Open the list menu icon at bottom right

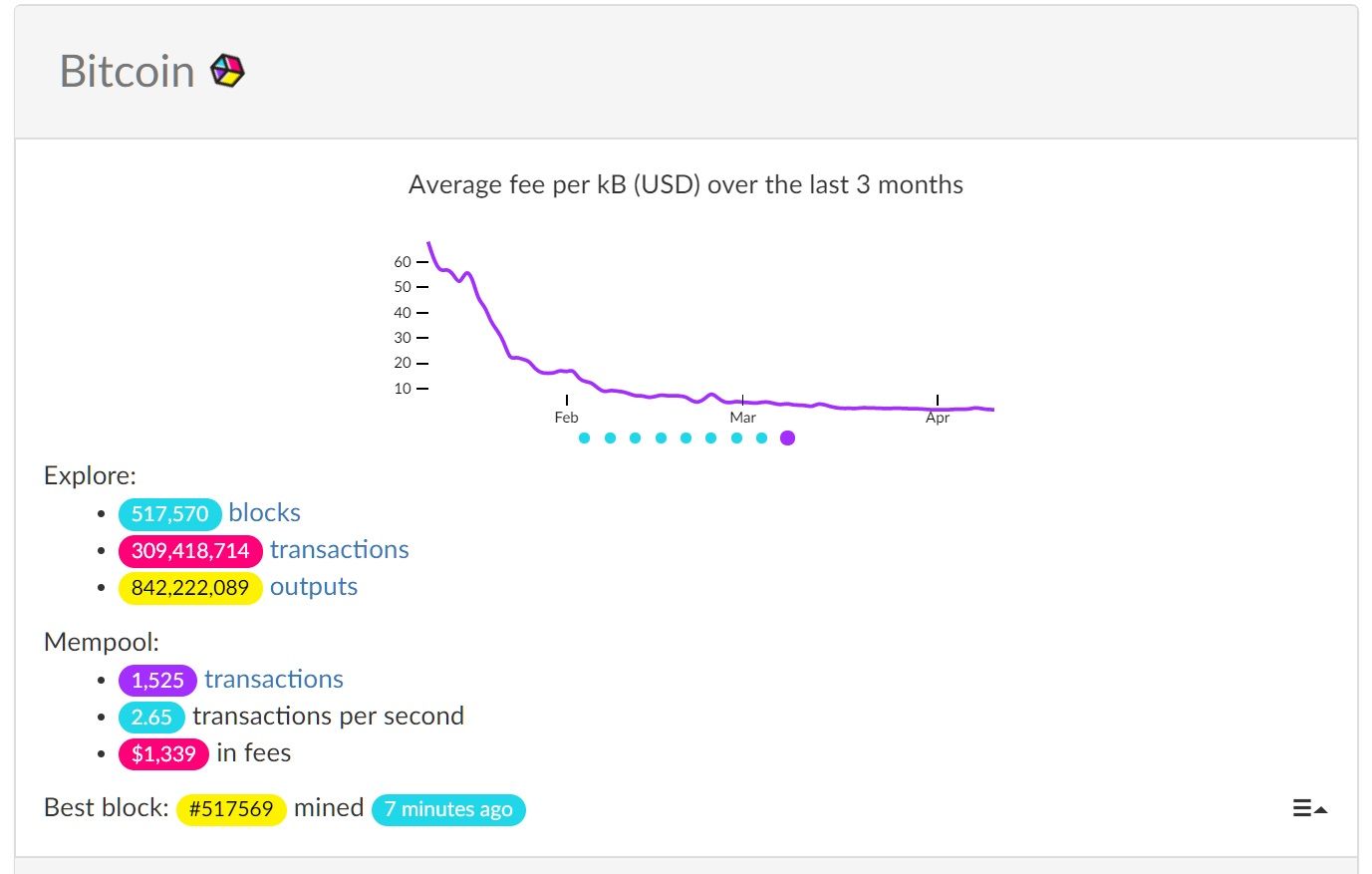[1308, 808]
